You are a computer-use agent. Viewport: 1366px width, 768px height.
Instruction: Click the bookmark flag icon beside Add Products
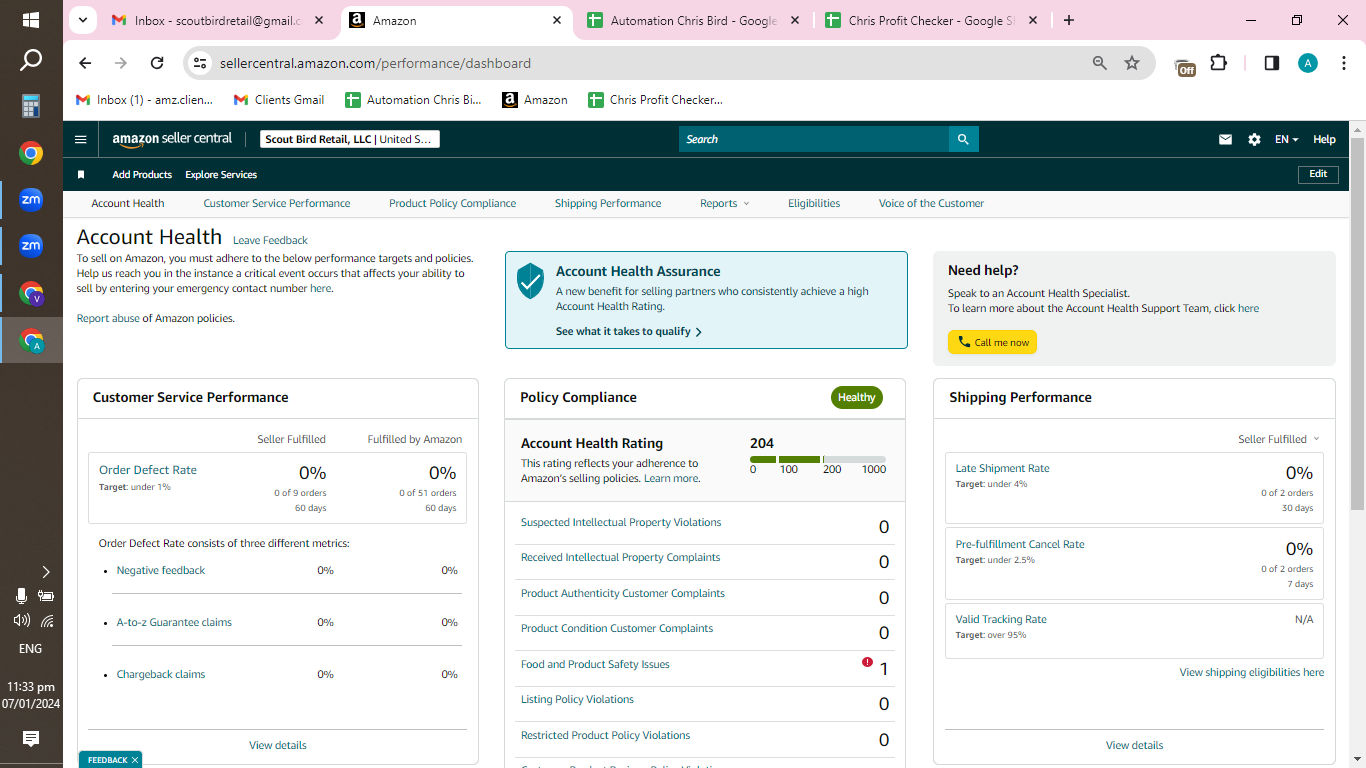coord(81,175)
